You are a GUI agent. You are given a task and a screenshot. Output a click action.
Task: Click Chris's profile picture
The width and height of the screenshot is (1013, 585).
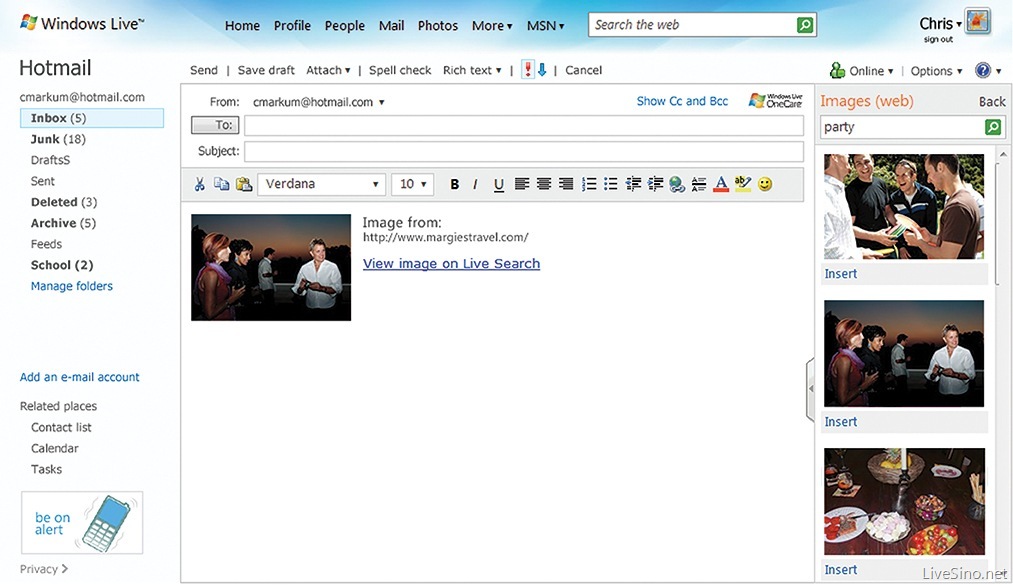pos(977,22)
